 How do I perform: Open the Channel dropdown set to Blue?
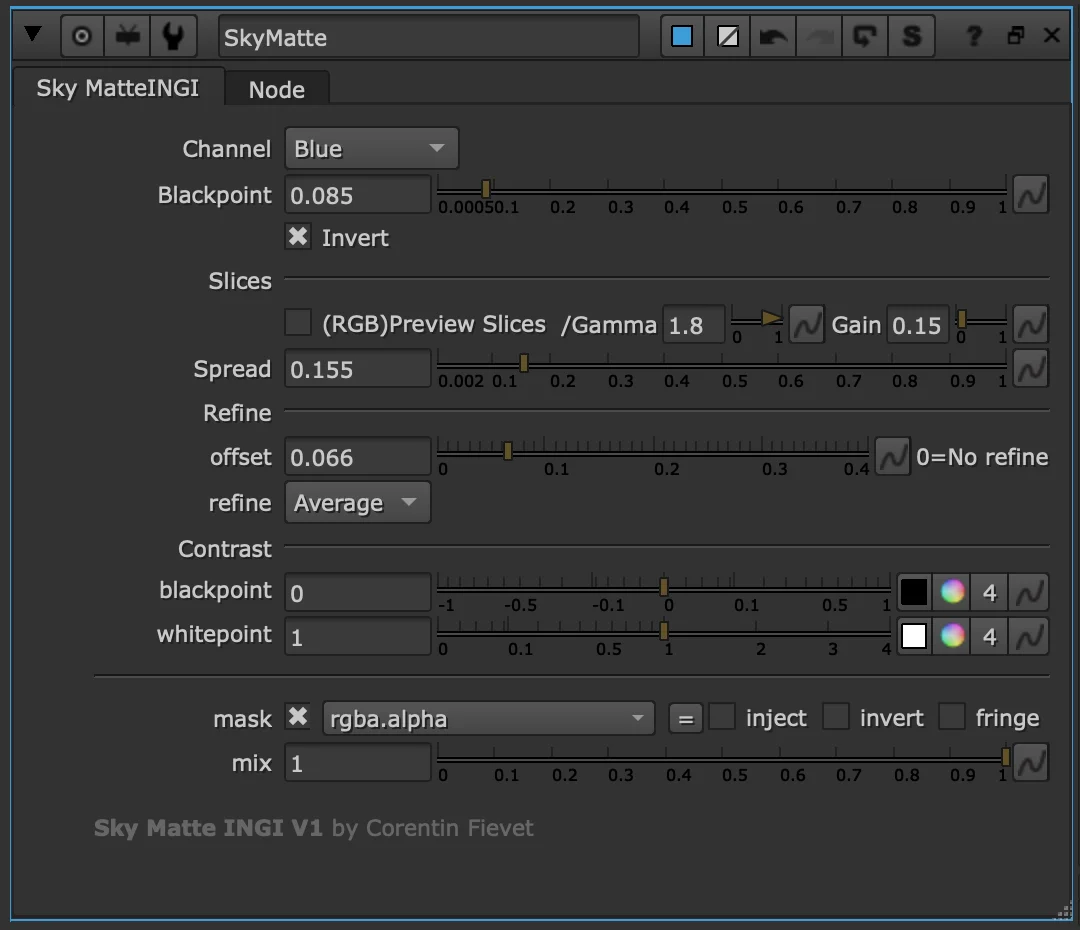tap(371, 149)
